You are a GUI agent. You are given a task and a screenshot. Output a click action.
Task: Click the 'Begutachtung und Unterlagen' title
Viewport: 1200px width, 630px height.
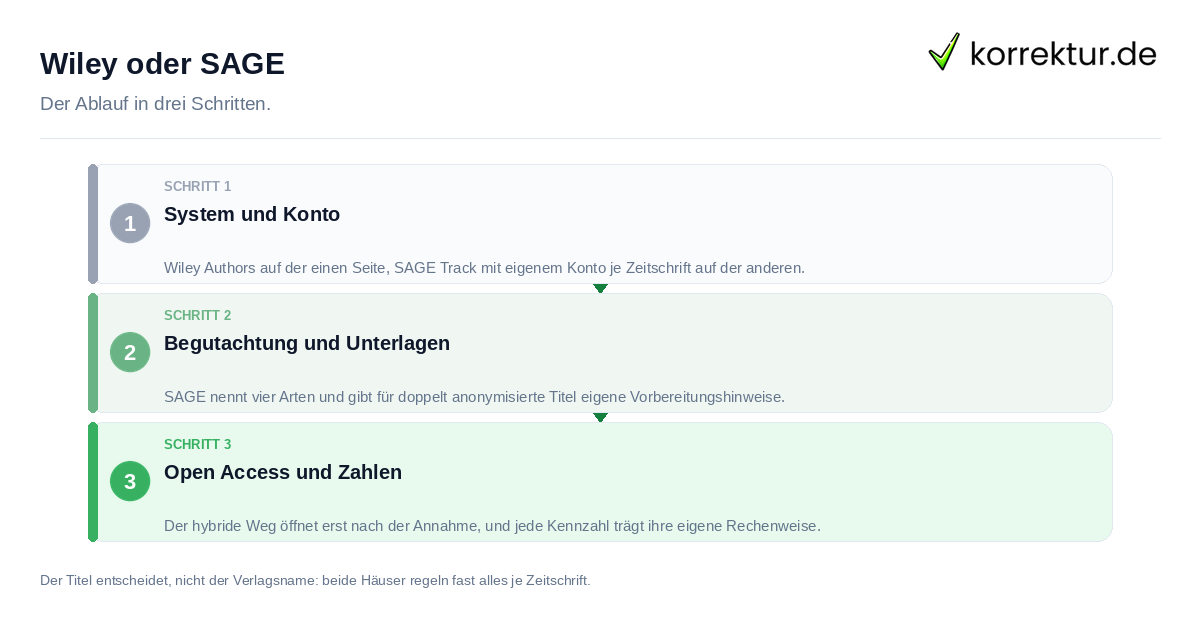(x=307, y=343)
